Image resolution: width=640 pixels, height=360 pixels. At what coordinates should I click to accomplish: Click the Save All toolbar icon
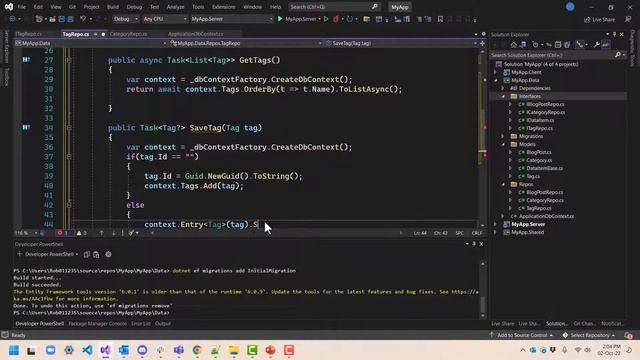click(71, 19)
